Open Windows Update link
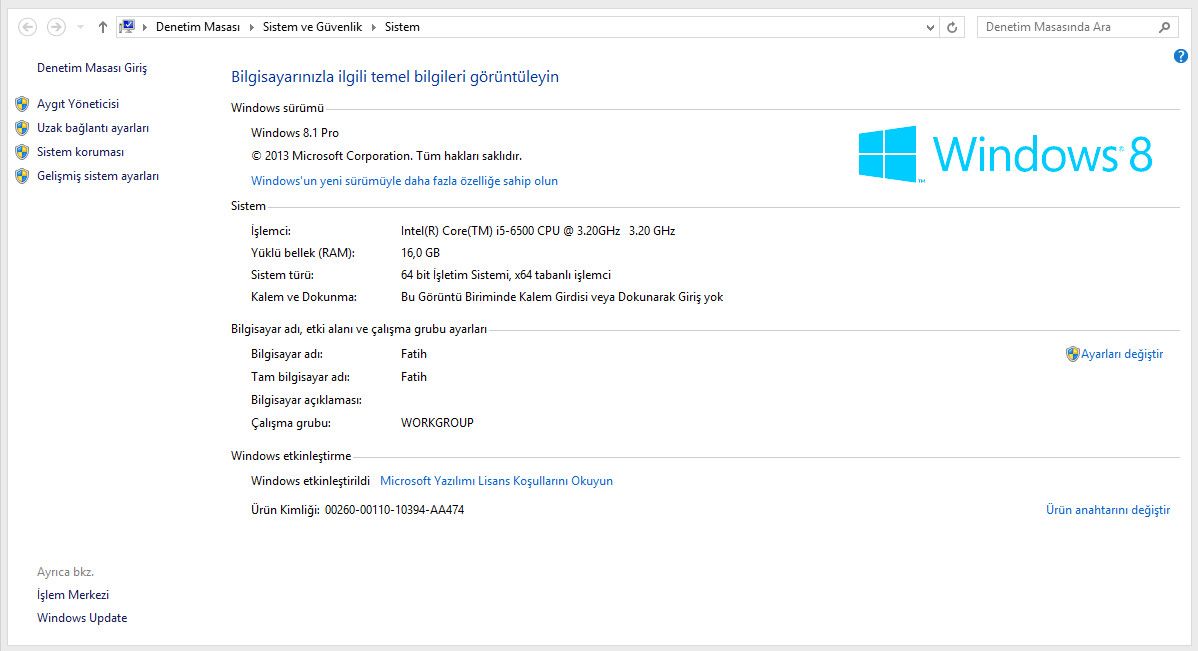This screenshot has height=651, width=1198. tap(82, 617)
